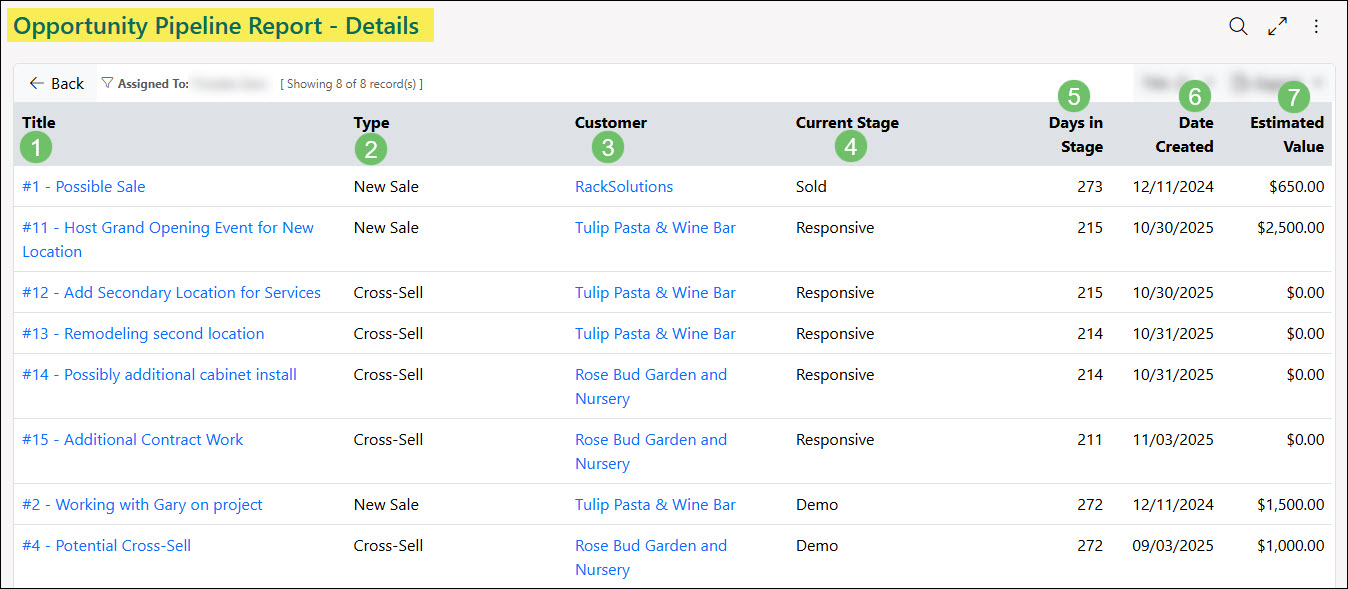
Task: Open #2 - Working with Gary on project
Action: pyautogui.click(x=142, y=505)
